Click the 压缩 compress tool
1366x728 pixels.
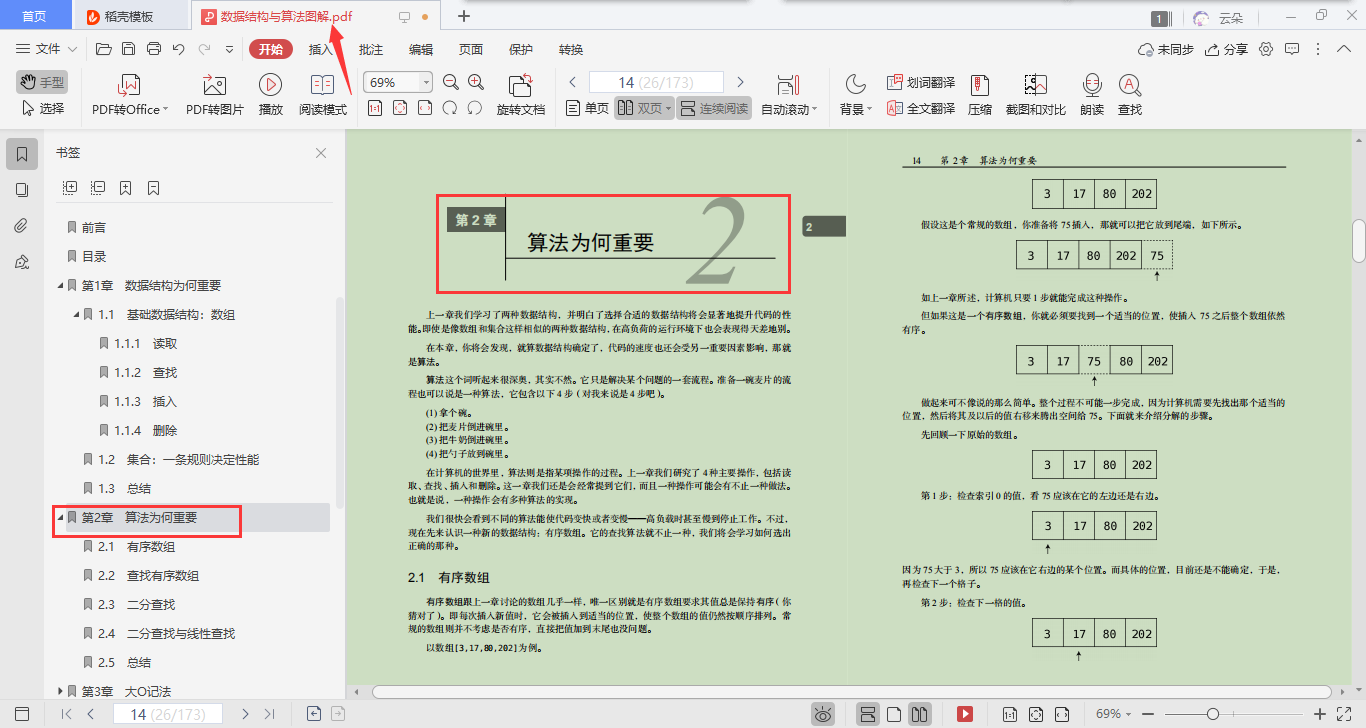(x=980, y=95)
